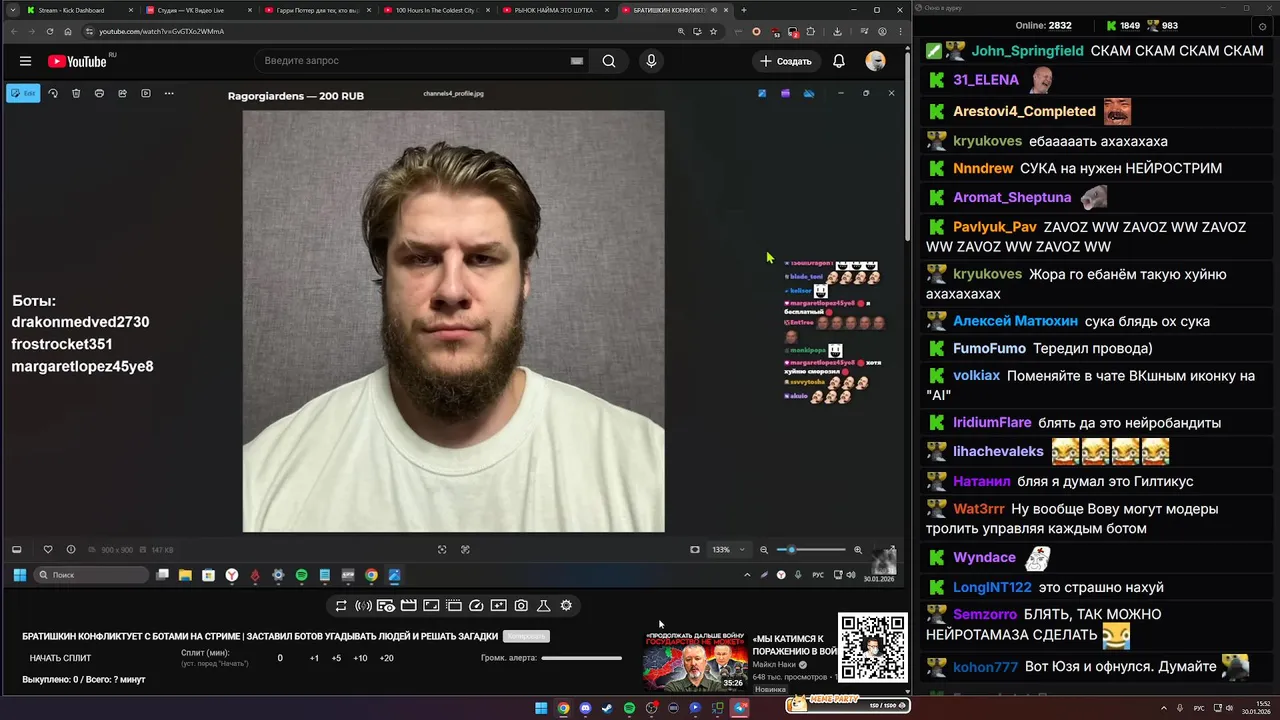The height and width of the screenshot is (720, 1280).
Task: Share the image from photo viewer toolbar
Action: pos(122,93)
